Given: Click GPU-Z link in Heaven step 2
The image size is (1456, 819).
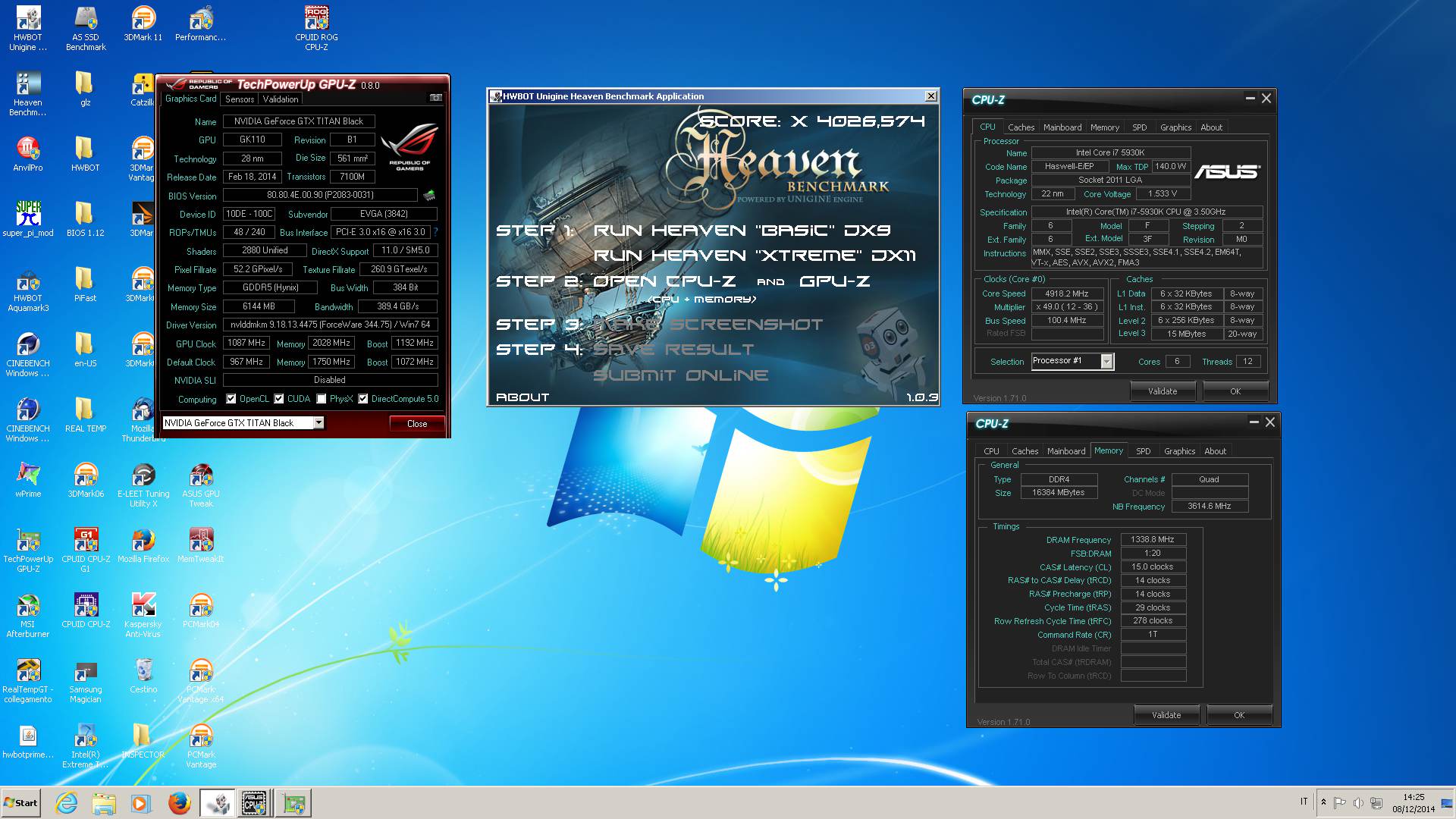Looking at the screenshot, I should pos(834,281).
